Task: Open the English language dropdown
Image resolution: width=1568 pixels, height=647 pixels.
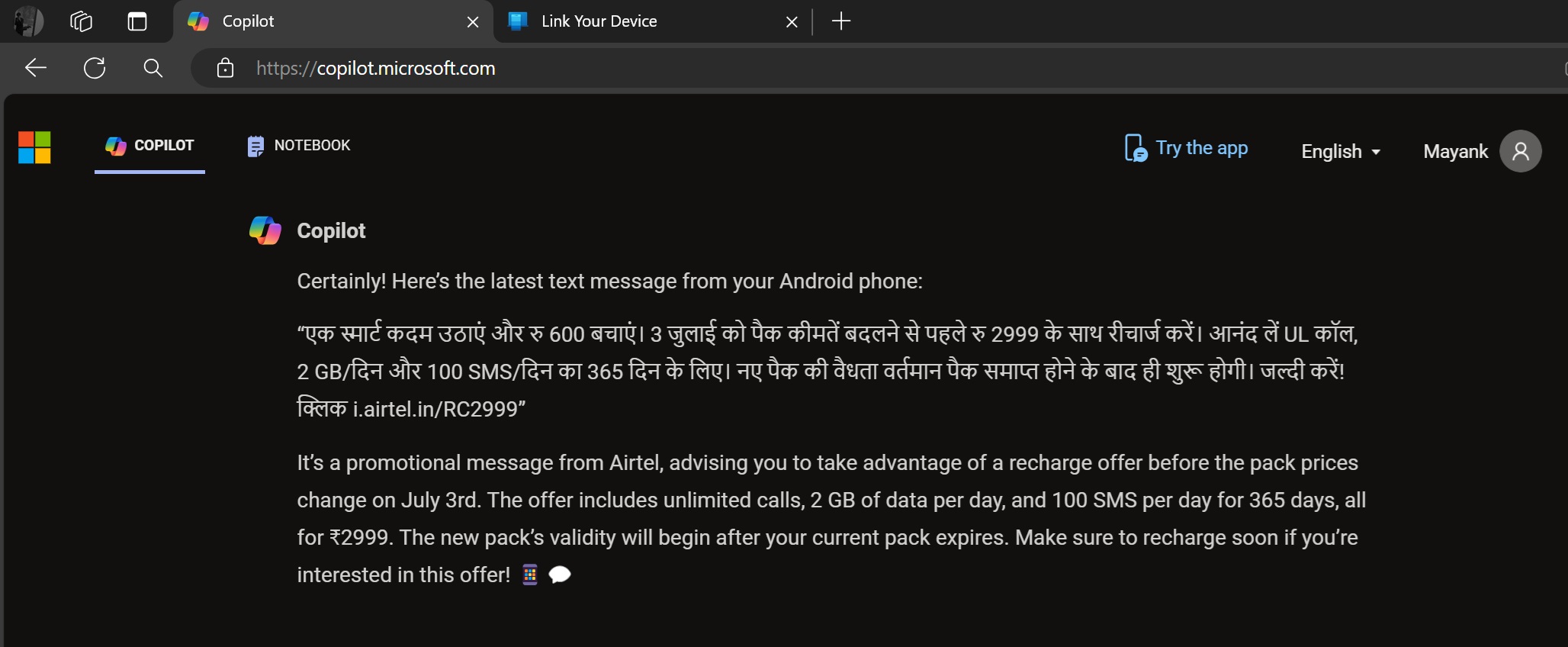Action: click(1341, 151)
